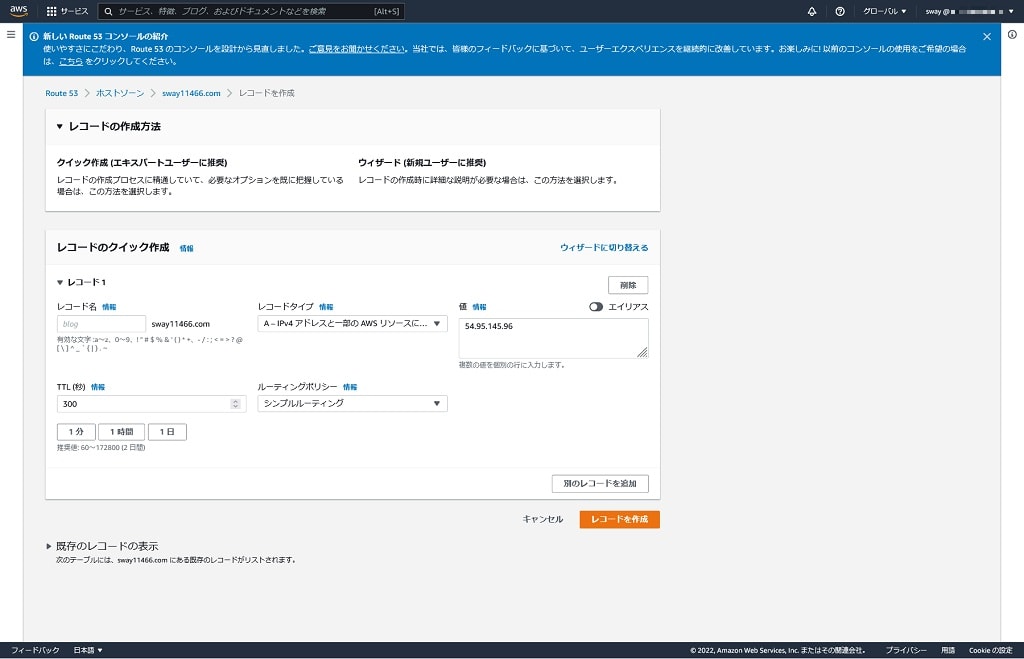Click the こちら link in banner
Image resolution: width=1024 pixels, height=659 pixels.
71,61
